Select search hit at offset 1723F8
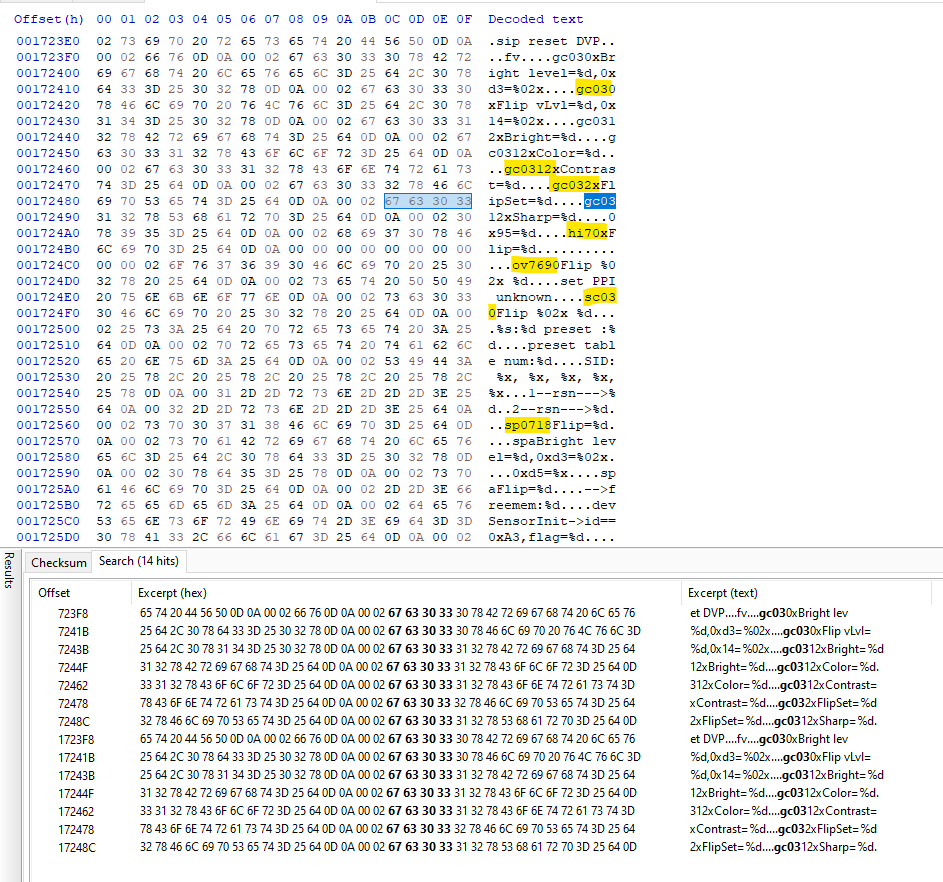This screenshot has height=882, width=943. (76, 740)
